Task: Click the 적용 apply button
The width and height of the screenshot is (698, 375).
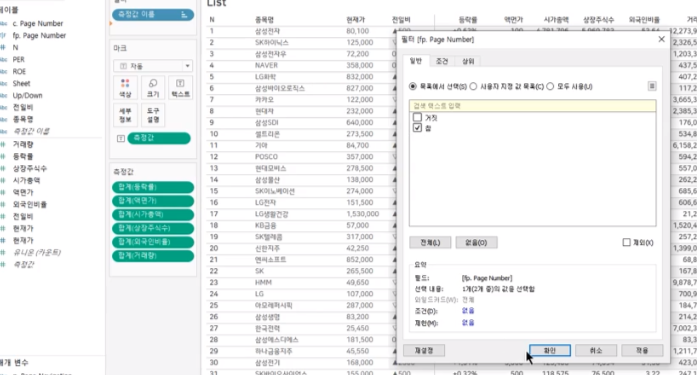Action: [x=642, y=351]
